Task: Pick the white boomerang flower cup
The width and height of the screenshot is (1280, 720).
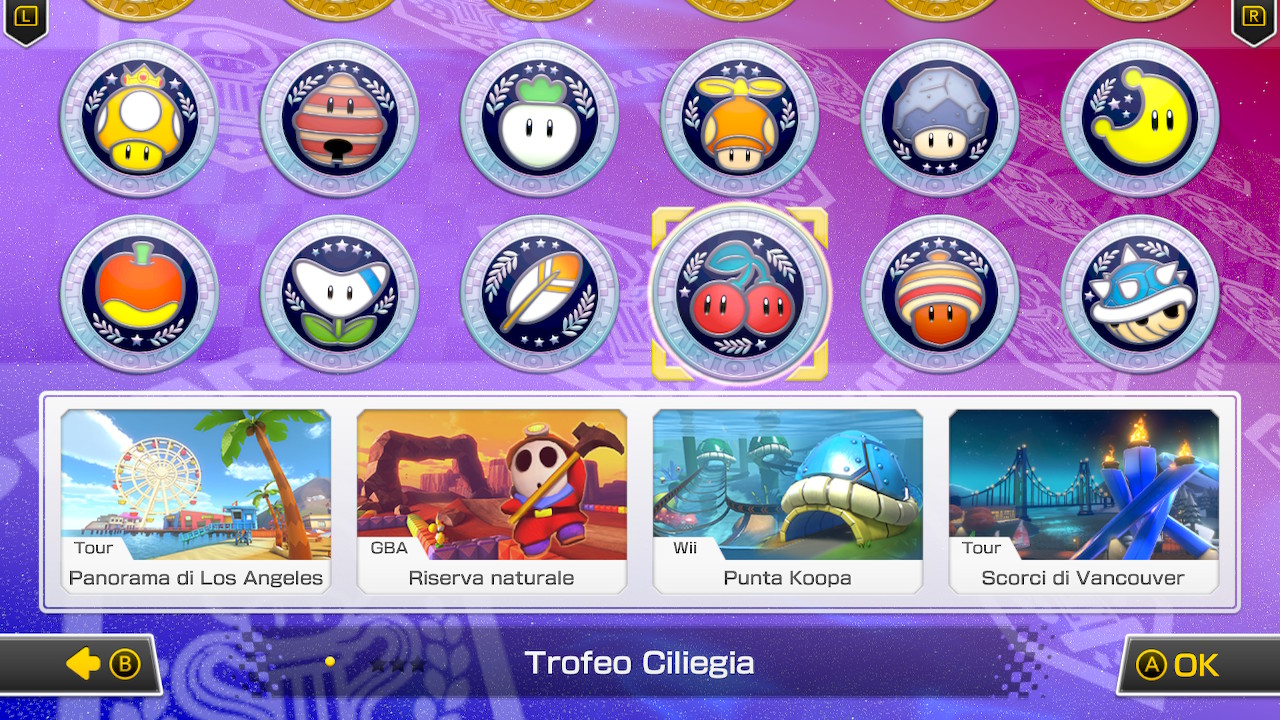Action: click(340, 294)
